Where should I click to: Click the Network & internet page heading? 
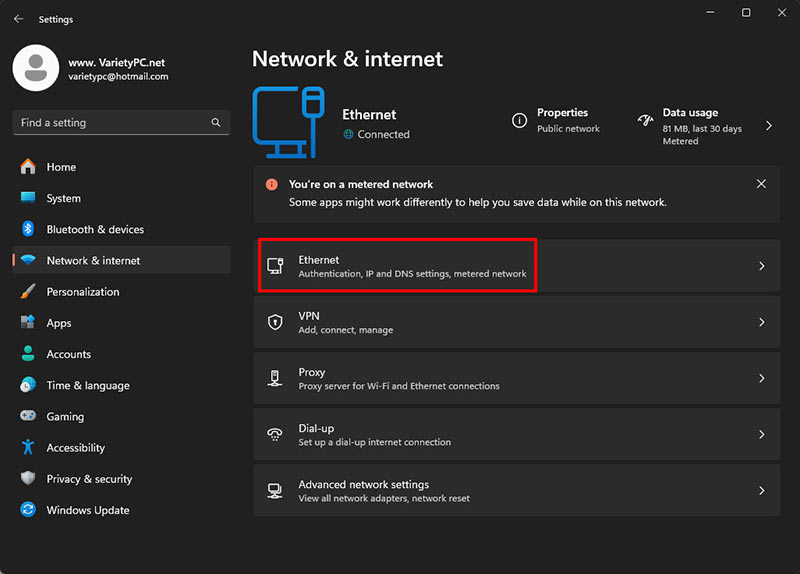(347, 59)
